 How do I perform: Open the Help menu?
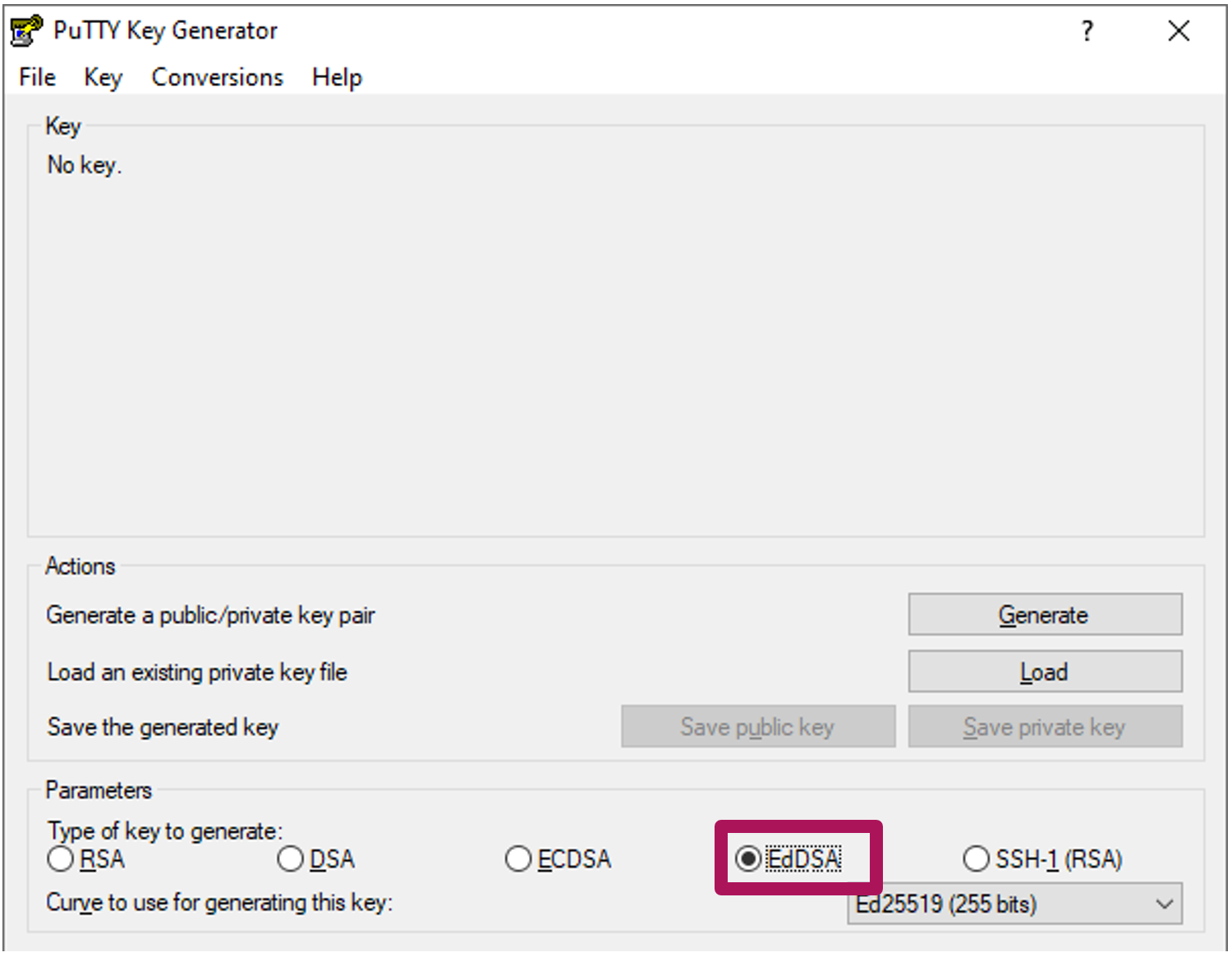coord(337,77)
